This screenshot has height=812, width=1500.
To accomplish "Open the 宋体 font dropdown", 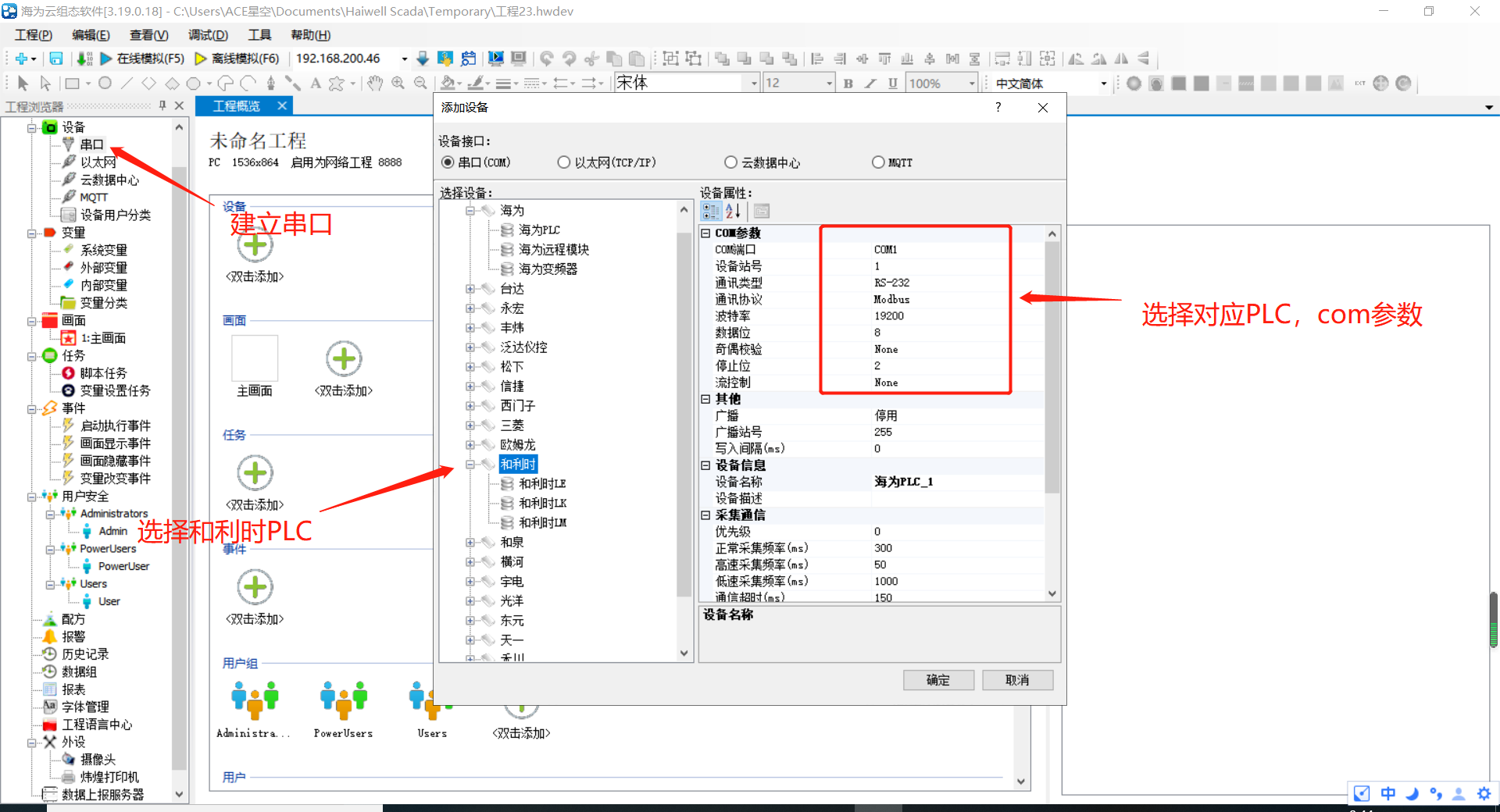I will (754, 83).
